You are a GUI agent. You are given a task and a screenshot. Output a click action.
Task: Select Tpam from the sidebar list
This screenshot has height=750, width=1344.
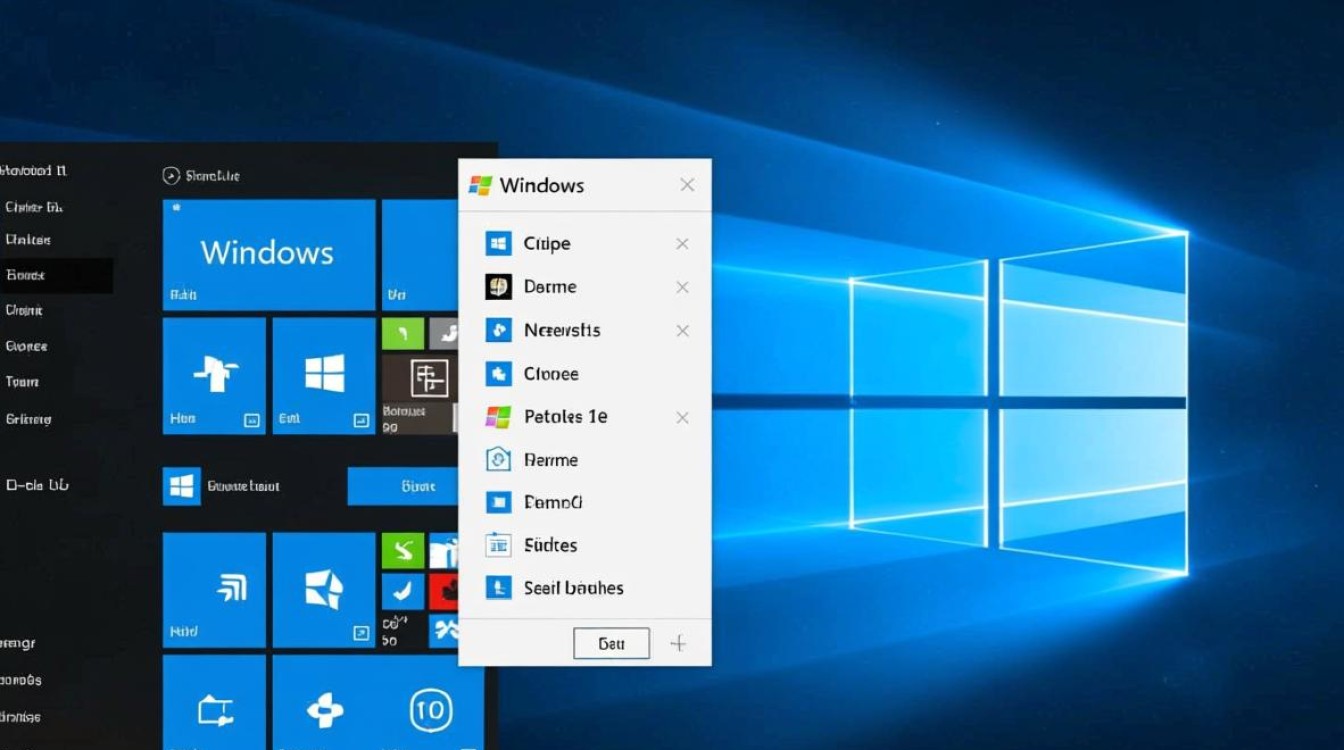[23, 381]
